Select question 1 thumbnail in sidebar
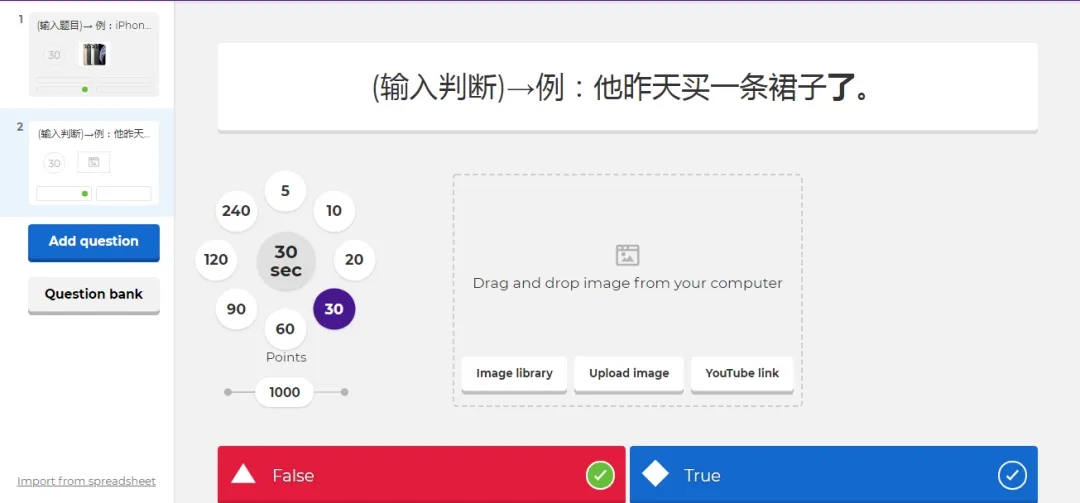Image resolution: width=1080 pixels, height=503 pixels. click(x=93, y=55)
